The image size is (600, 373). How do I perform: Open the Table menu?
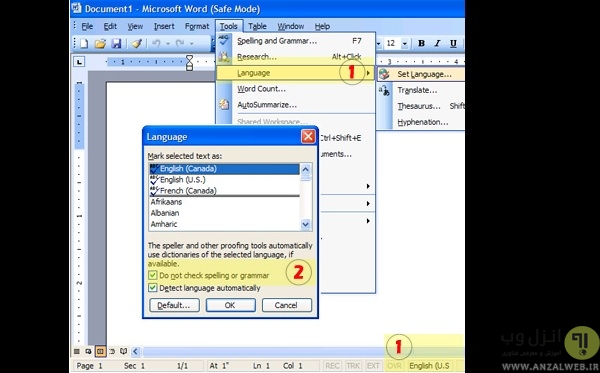257,26
